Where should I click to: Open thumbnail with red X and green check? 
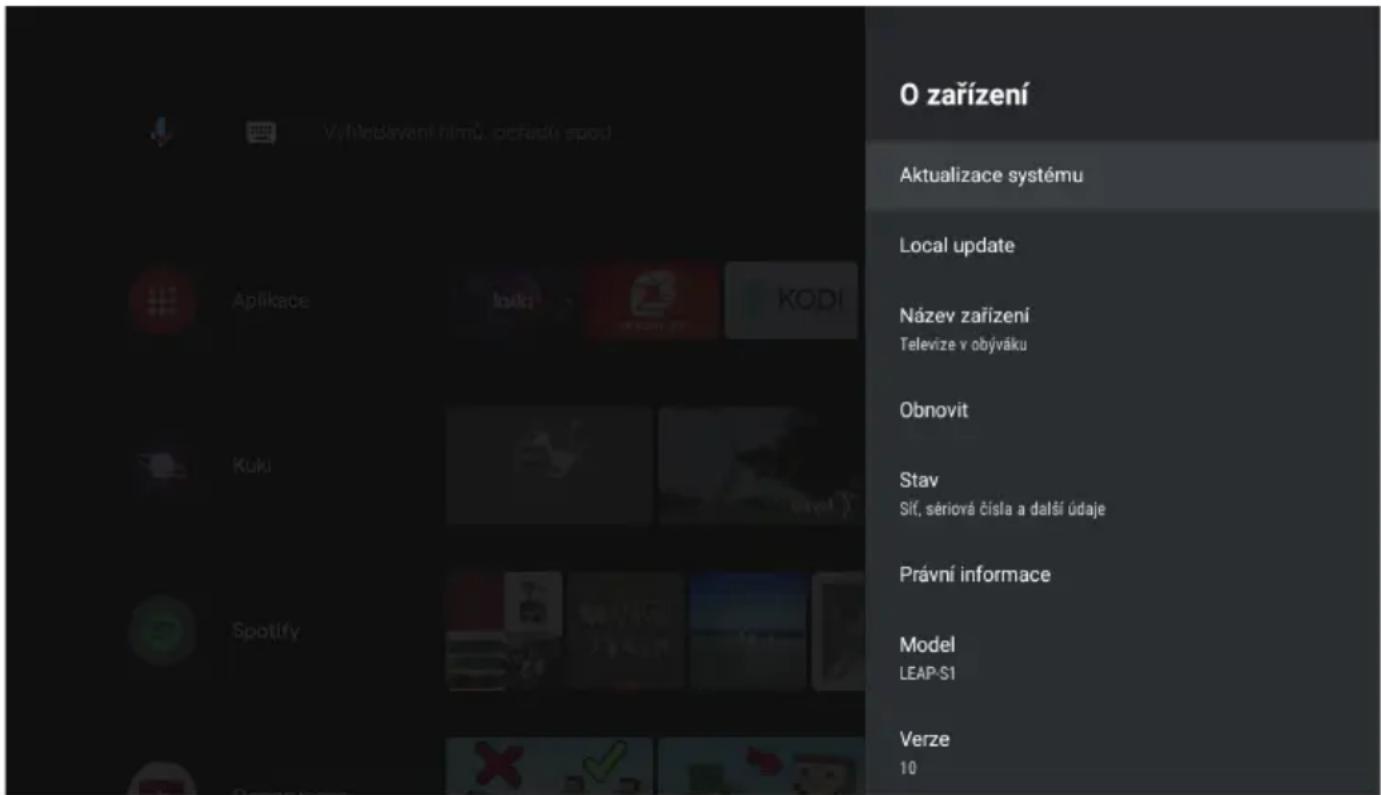[x=549, y=766]
